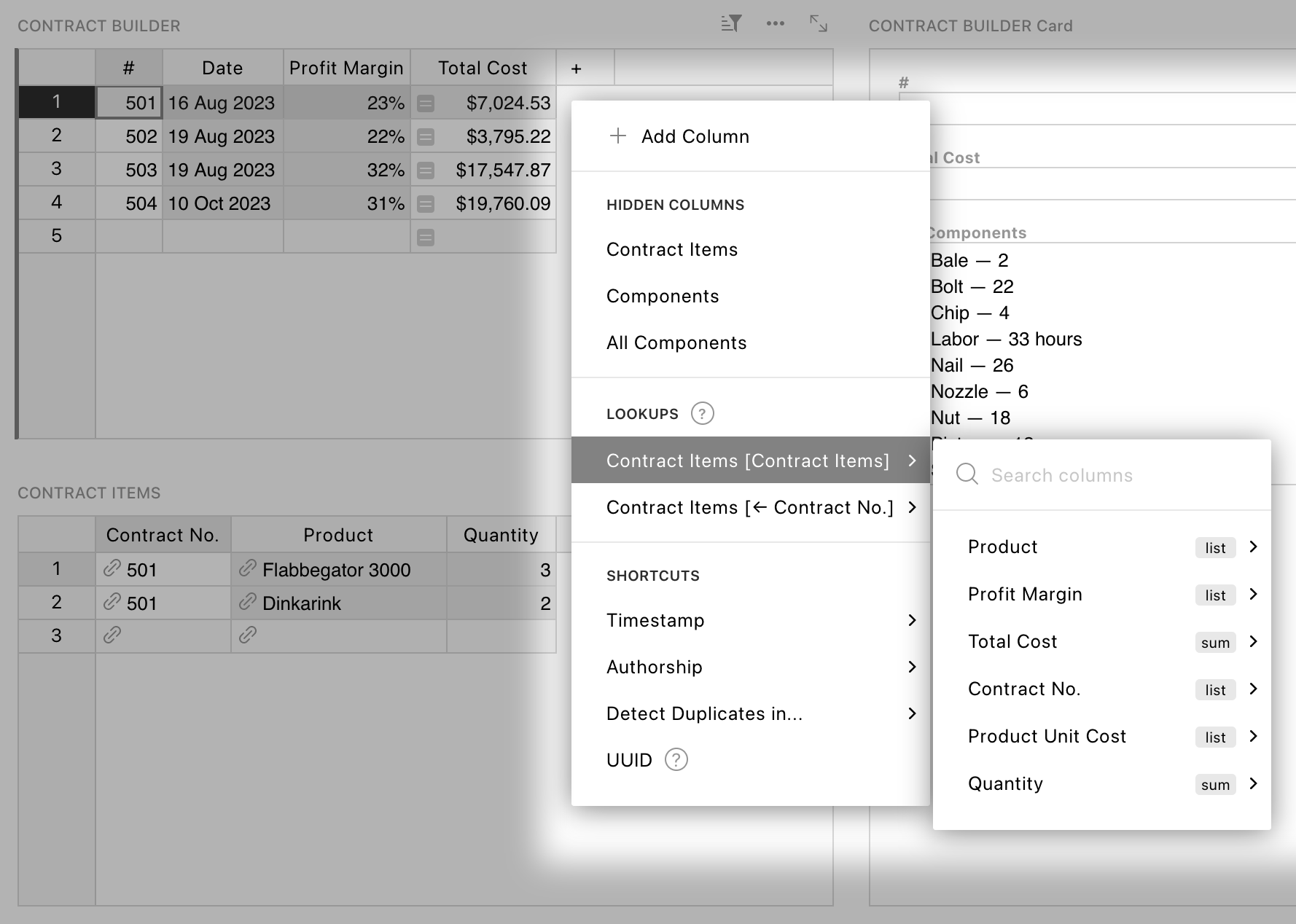Image resolution: width=1296 pixels, height=924 pixels.
Task: Select Components under Hidden Columns
Action: 663,296
